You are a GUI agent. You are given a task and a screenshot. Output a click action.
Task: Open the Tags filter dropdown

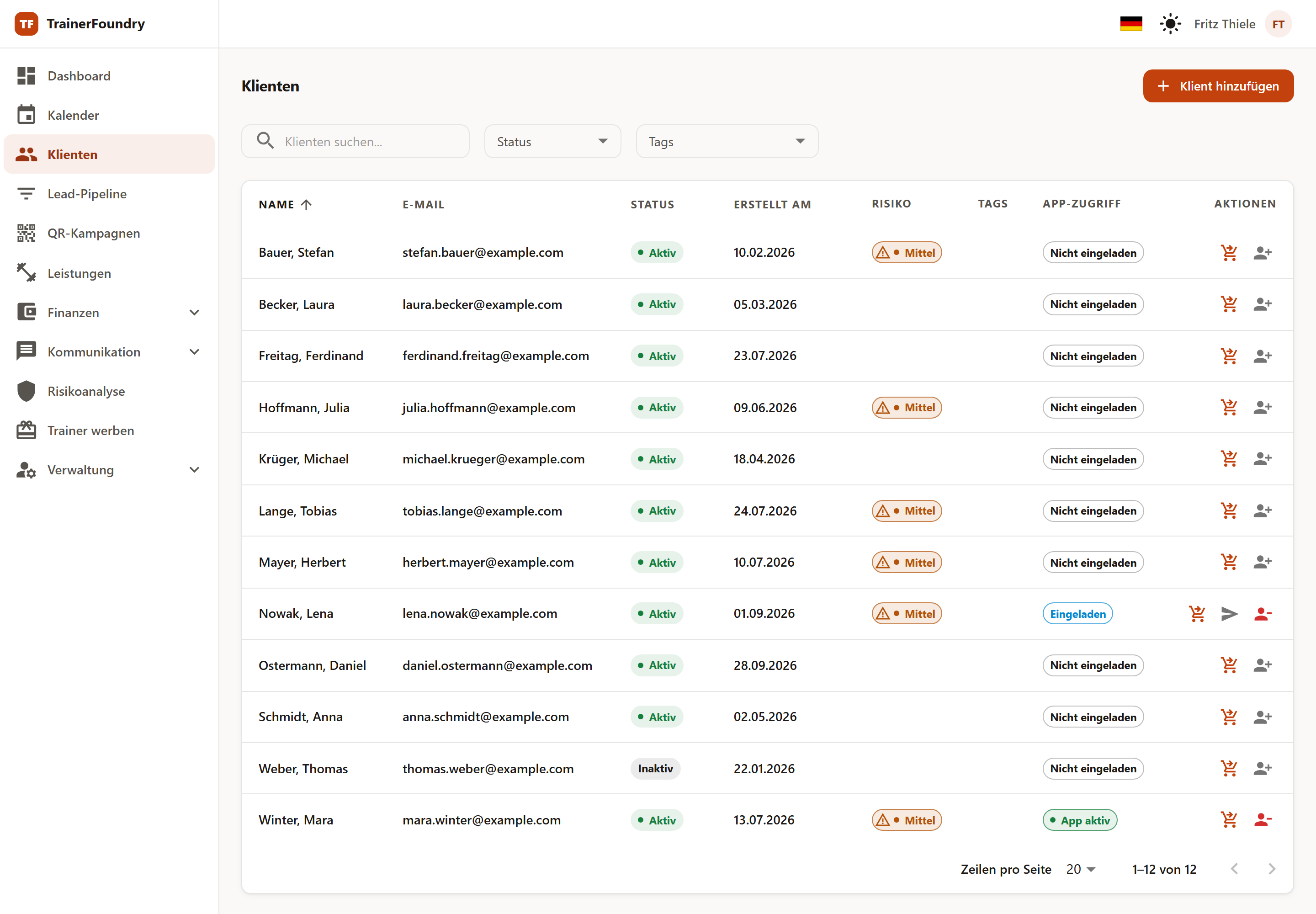point(727,142)
